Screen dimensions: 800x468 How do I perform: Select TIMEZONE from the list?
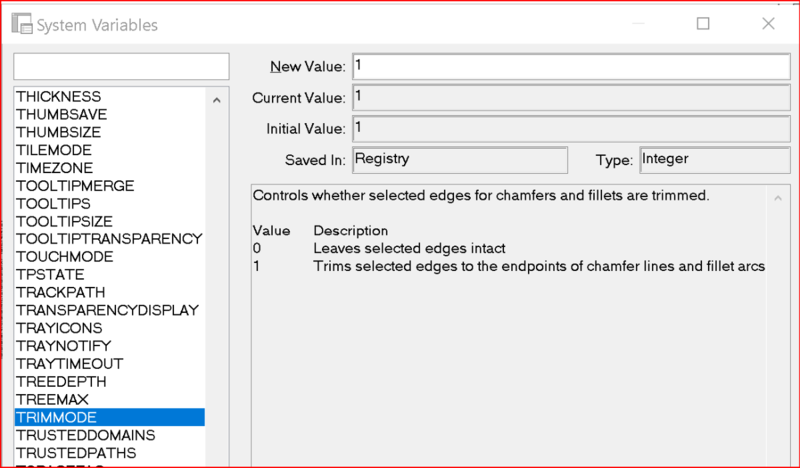coord(54,168)
